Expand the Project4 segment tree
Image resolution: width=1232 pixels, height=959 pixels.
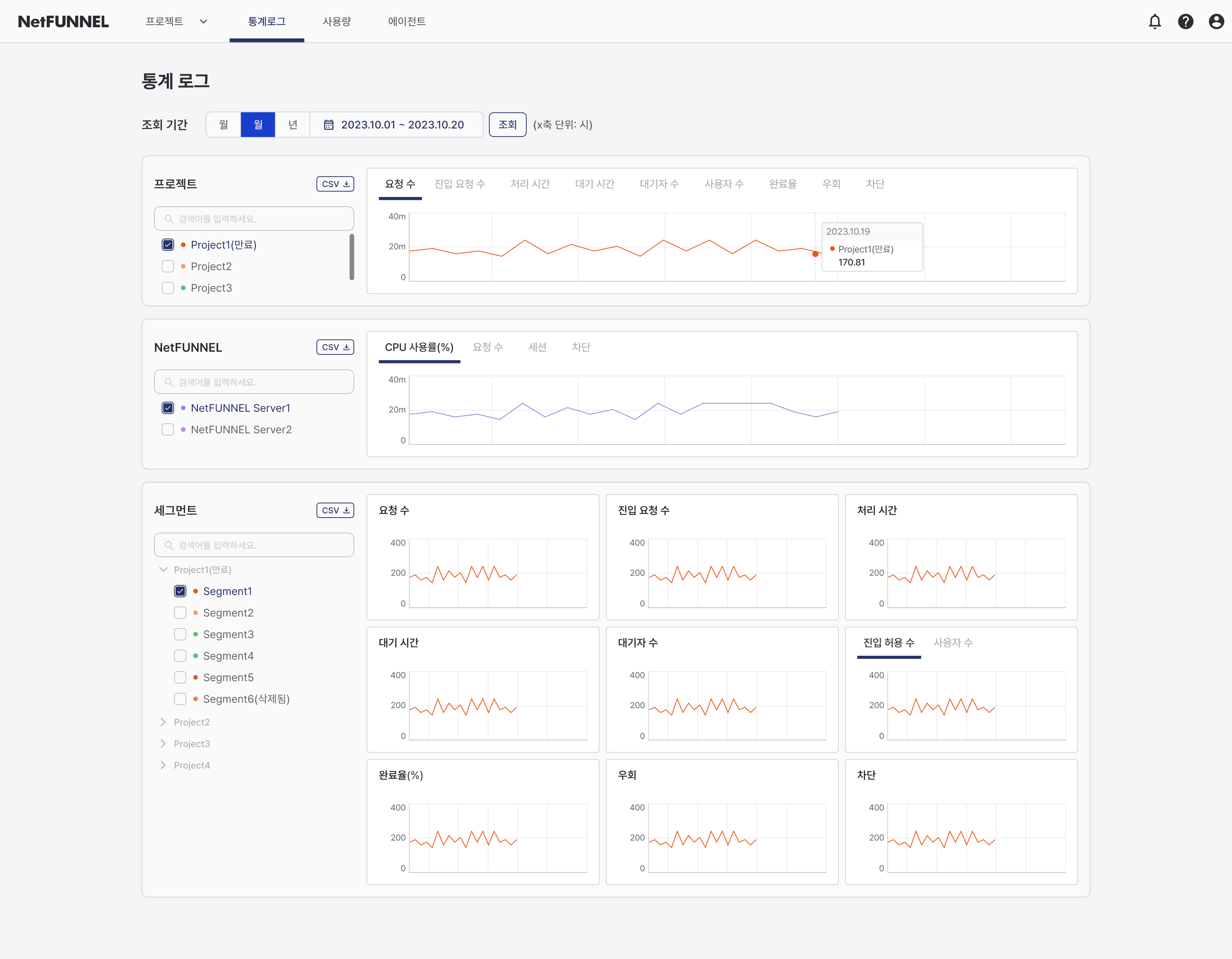[163, 765]
